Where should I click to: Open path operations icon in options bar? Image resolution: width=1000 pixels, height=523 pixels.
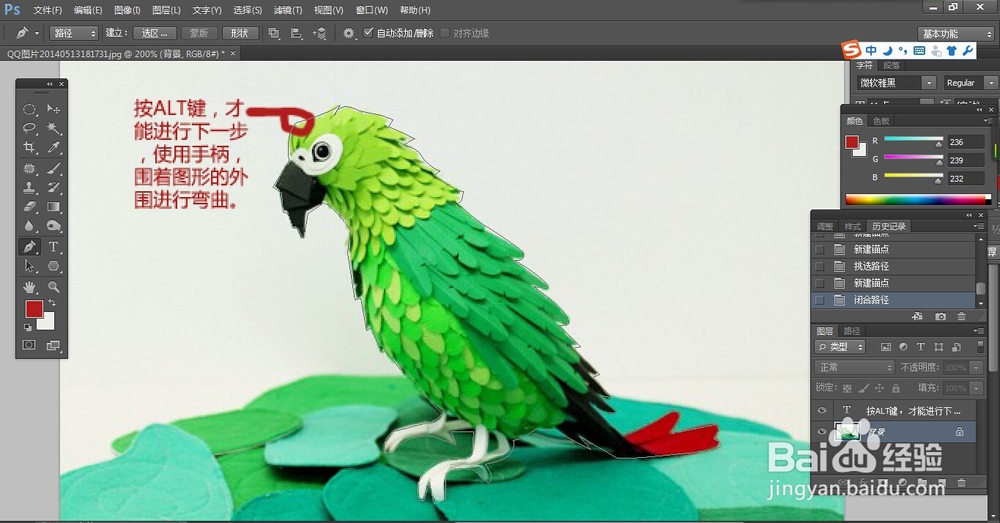pos(274,33)
